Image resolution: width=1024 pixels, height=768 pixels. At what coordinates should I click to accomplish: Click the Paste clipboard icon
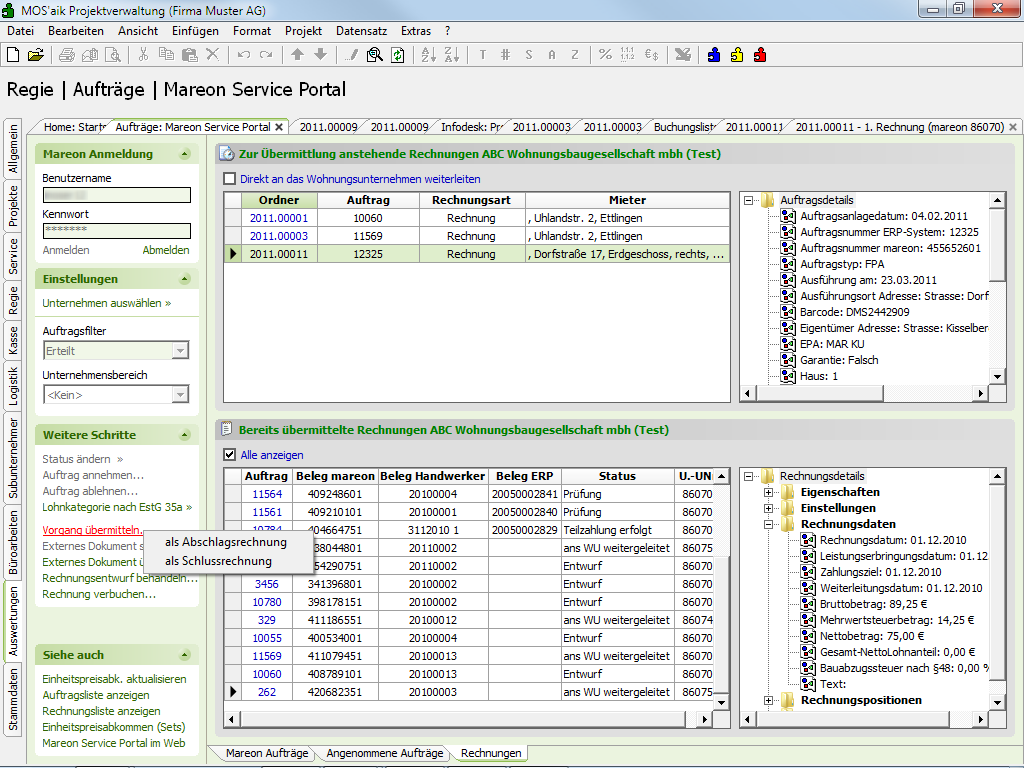(x=189, y=55)
